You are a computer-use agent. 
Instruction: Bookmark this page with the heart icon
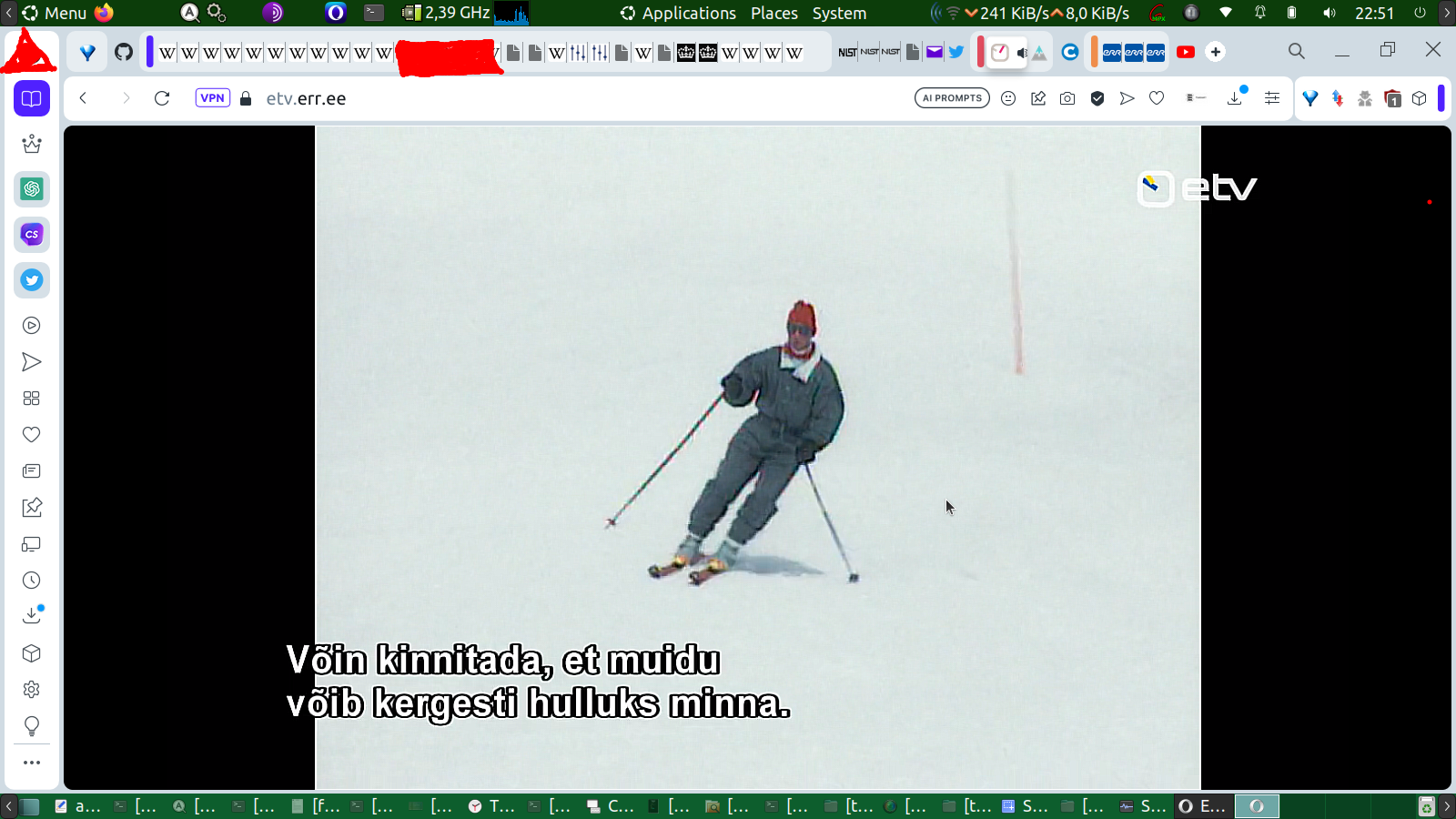tap(1157, 98)
